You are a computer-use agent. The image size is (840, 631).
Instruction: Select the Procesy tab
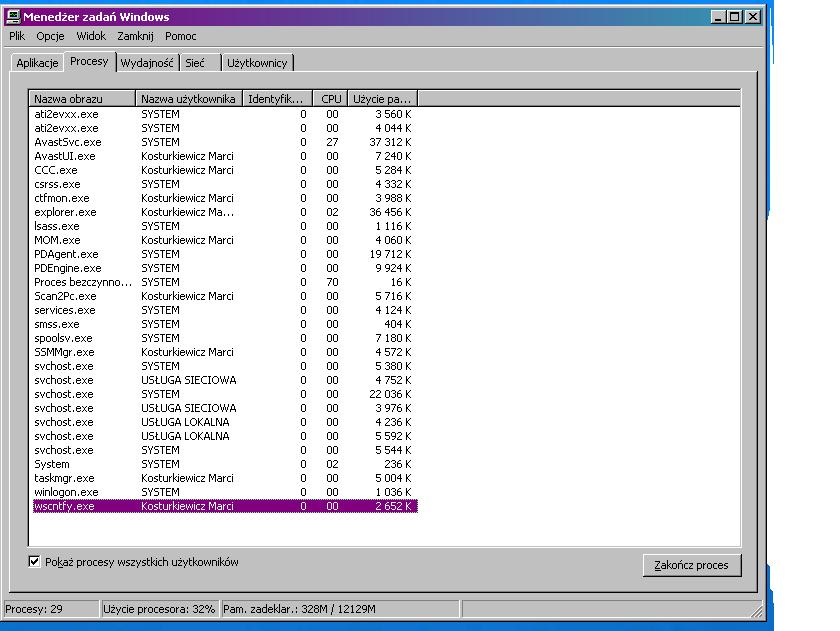pos(89,61)
